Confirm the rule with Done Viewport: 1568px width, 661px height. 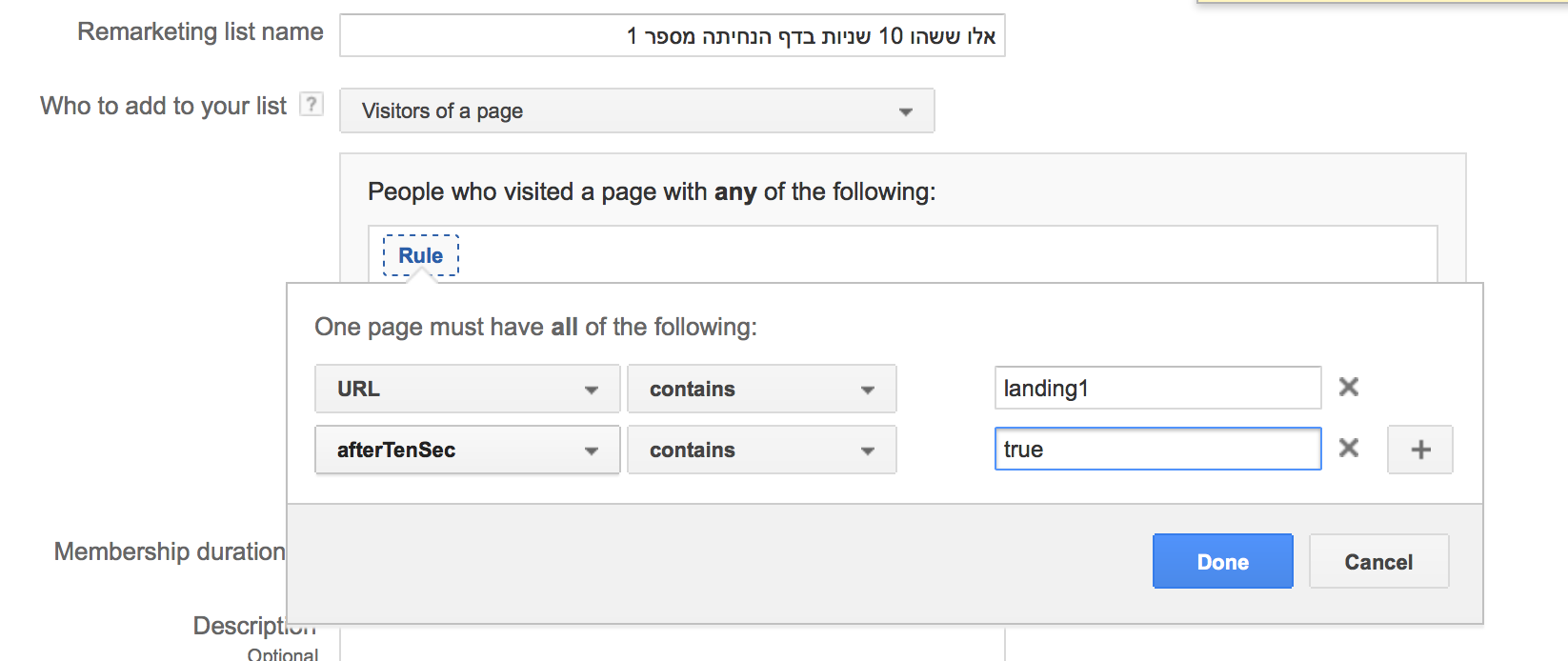click(x=1223, y=562)
